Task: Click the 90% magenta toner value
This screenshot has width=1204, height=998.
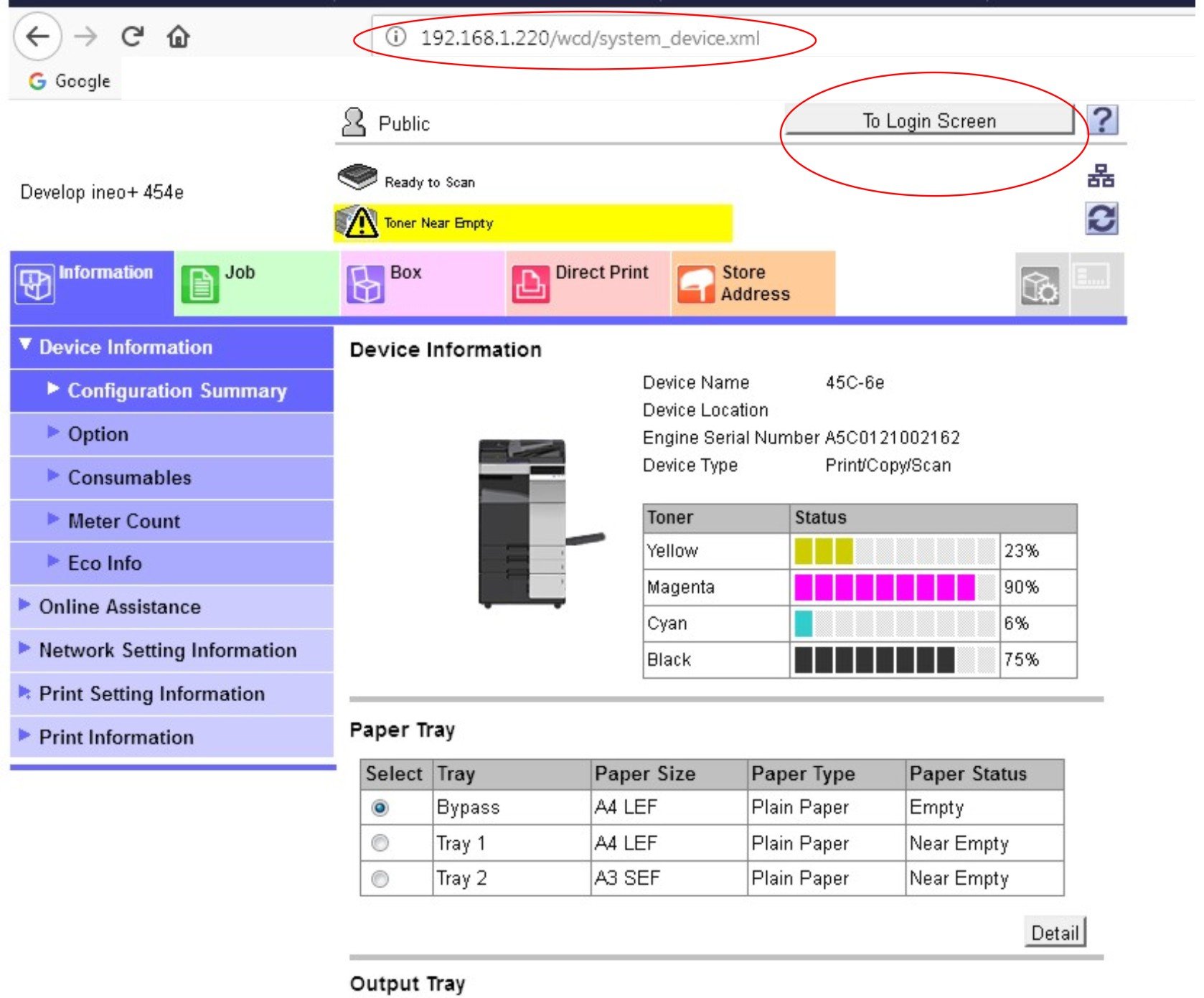Action: 1021,588
